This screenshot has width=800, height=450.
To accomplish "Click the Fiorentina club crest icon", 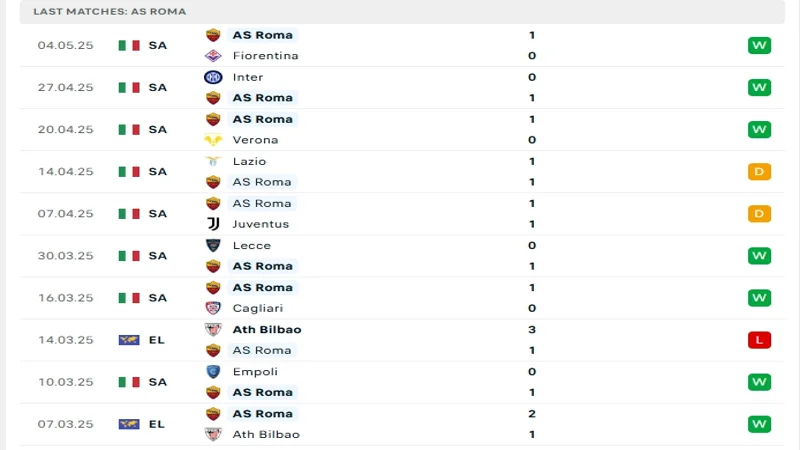I will pos(213,56).
